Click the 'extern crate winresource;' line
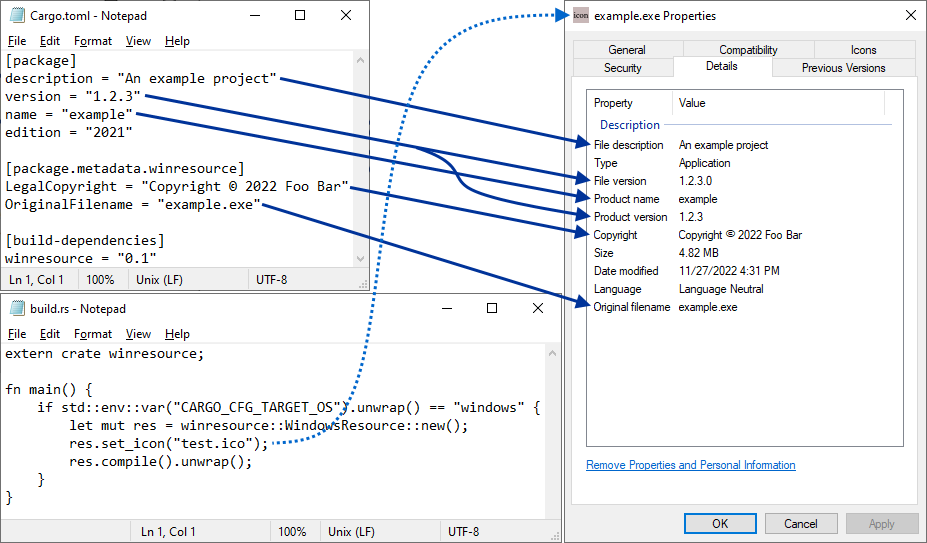This screenshot has width=927, height=543. [105, 354]
